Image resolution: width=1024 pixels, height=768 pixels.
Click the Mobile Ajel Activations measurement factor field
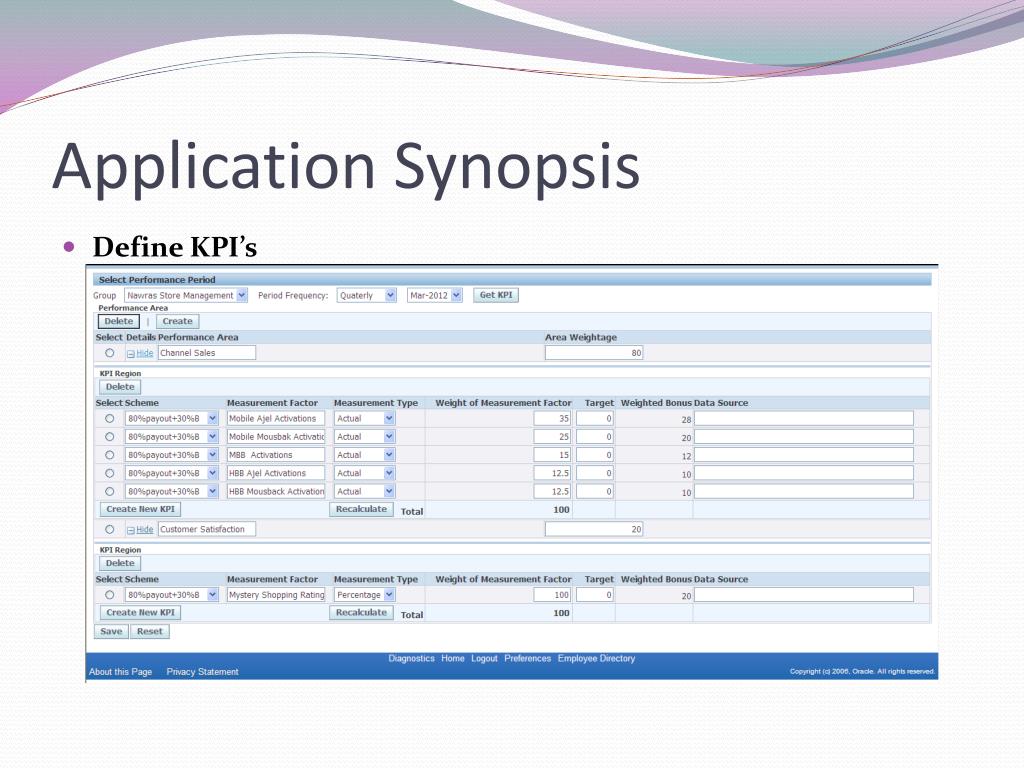(x=276, y=419)
